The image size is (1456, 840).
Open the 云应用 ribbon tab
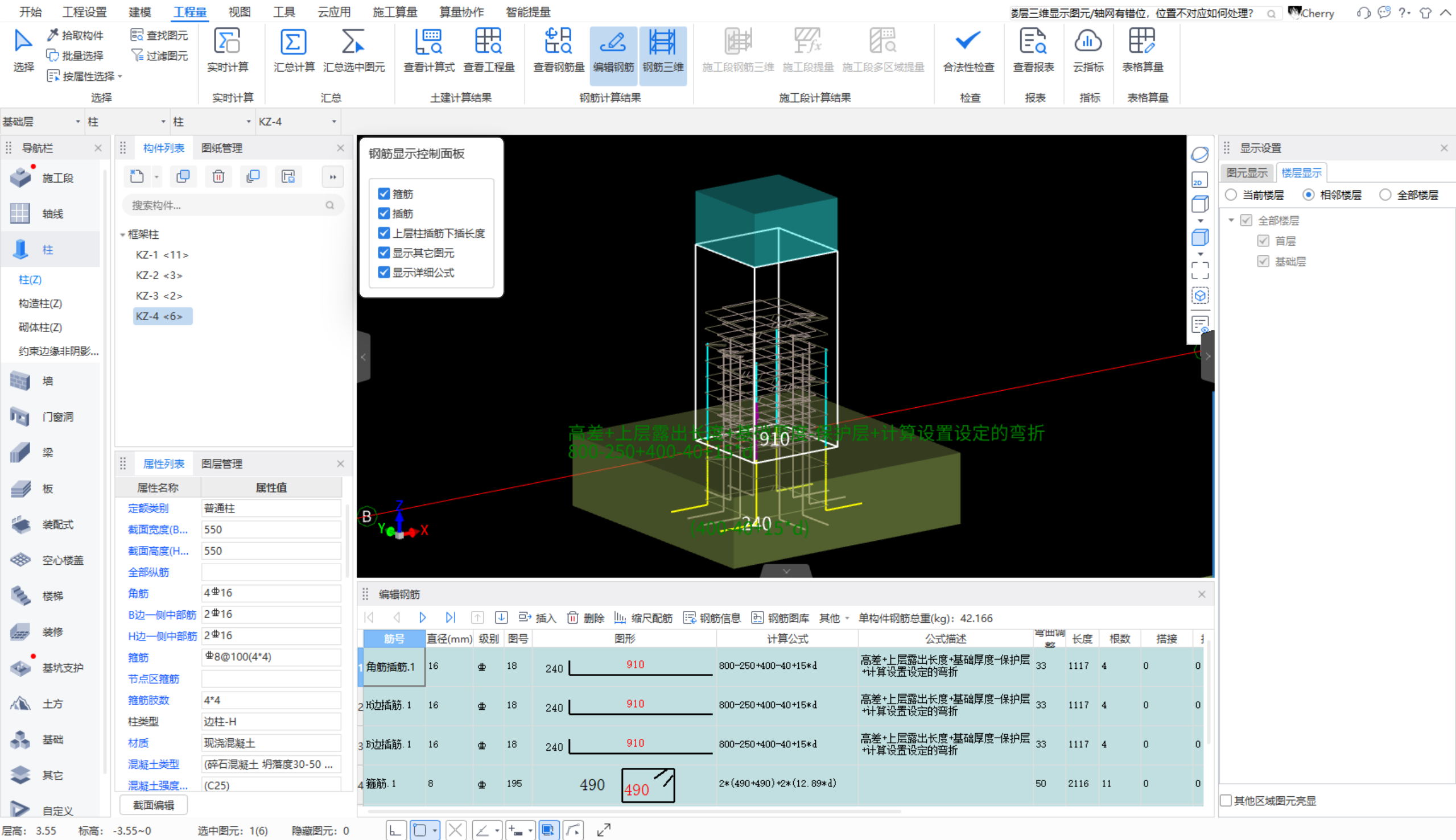coord(334,12)
